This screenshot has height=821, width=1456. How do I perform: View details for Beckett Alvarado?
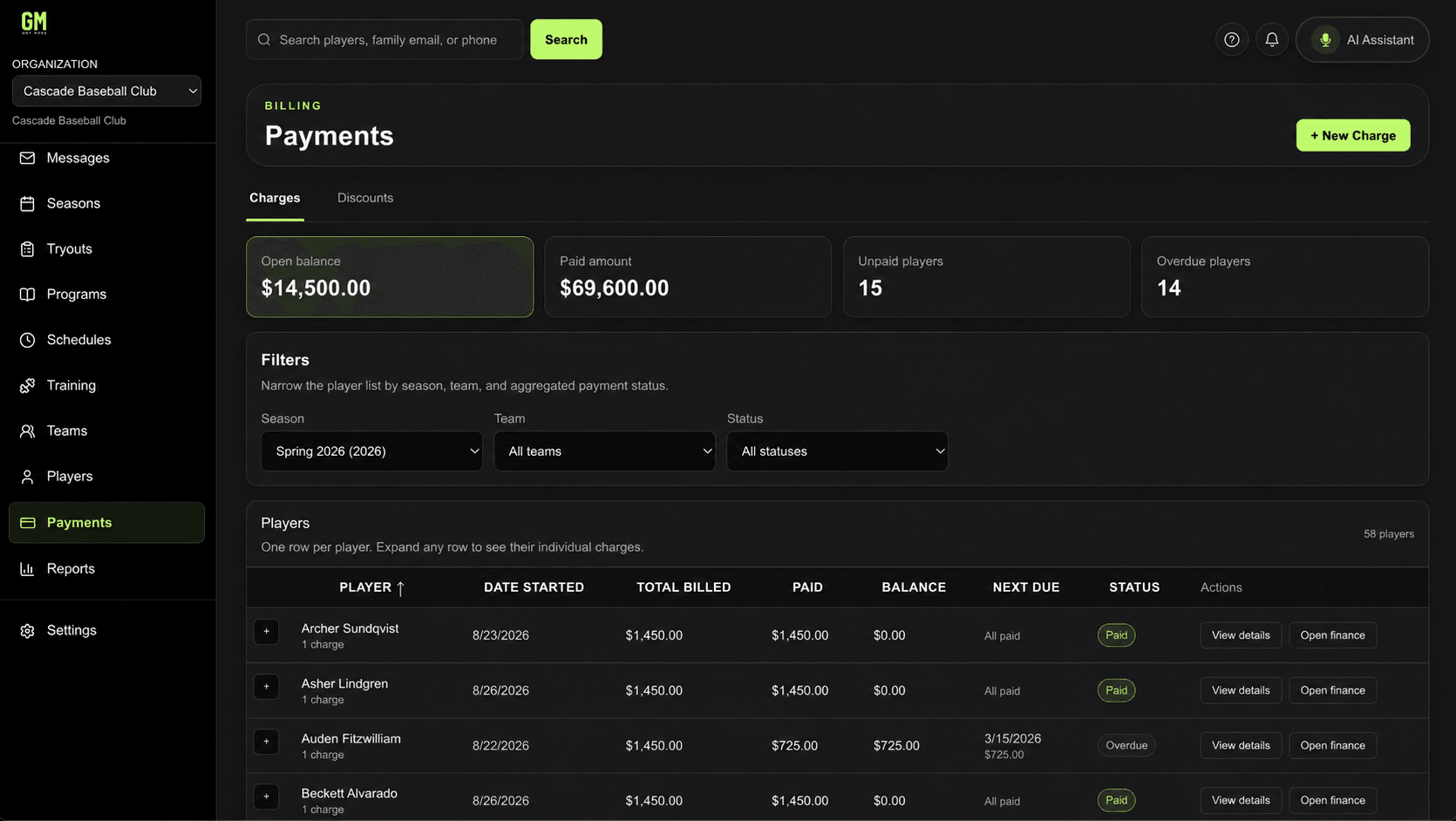tap(1241, 800)
